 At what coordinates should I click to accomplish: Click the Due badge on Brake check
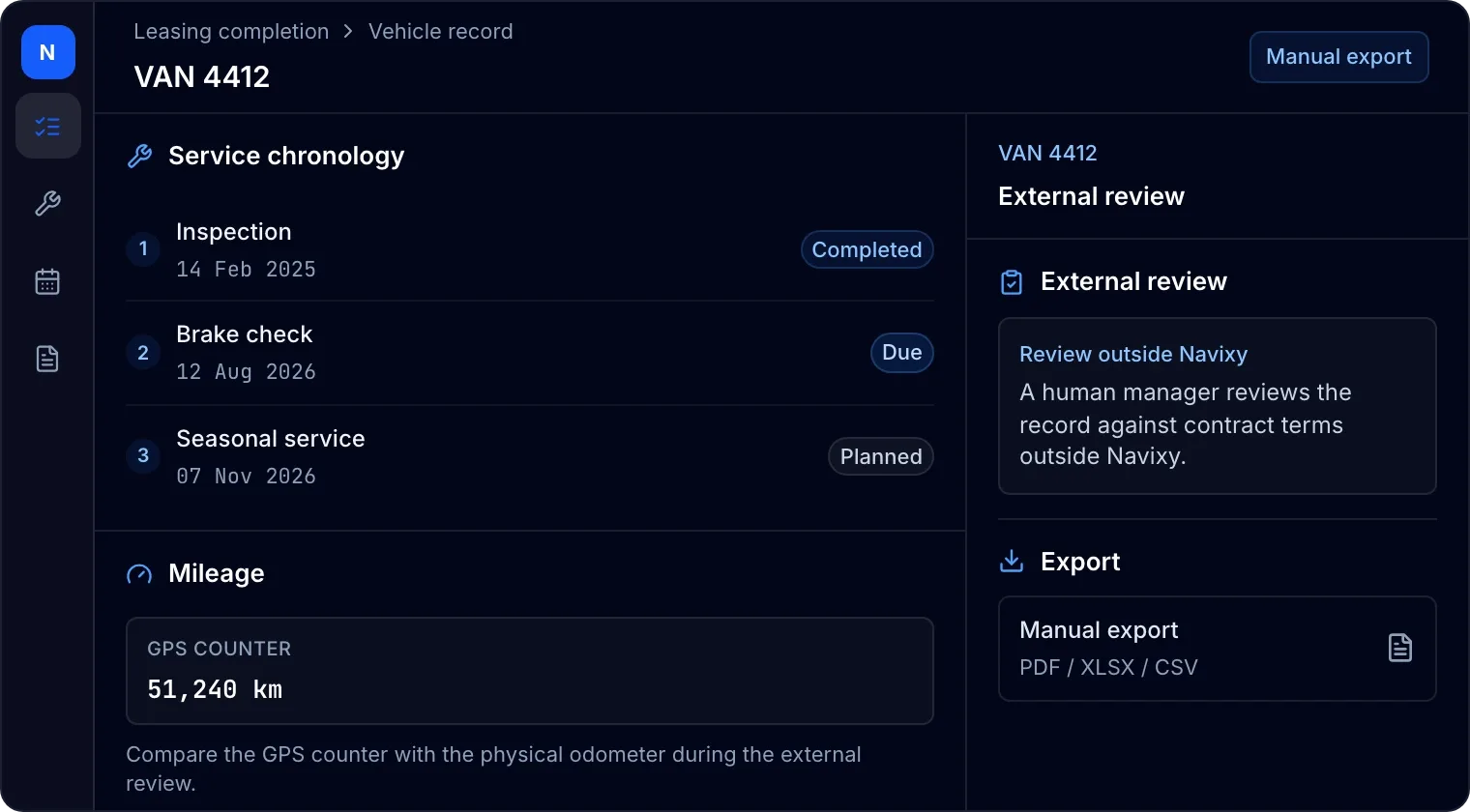tap(901, 352)
